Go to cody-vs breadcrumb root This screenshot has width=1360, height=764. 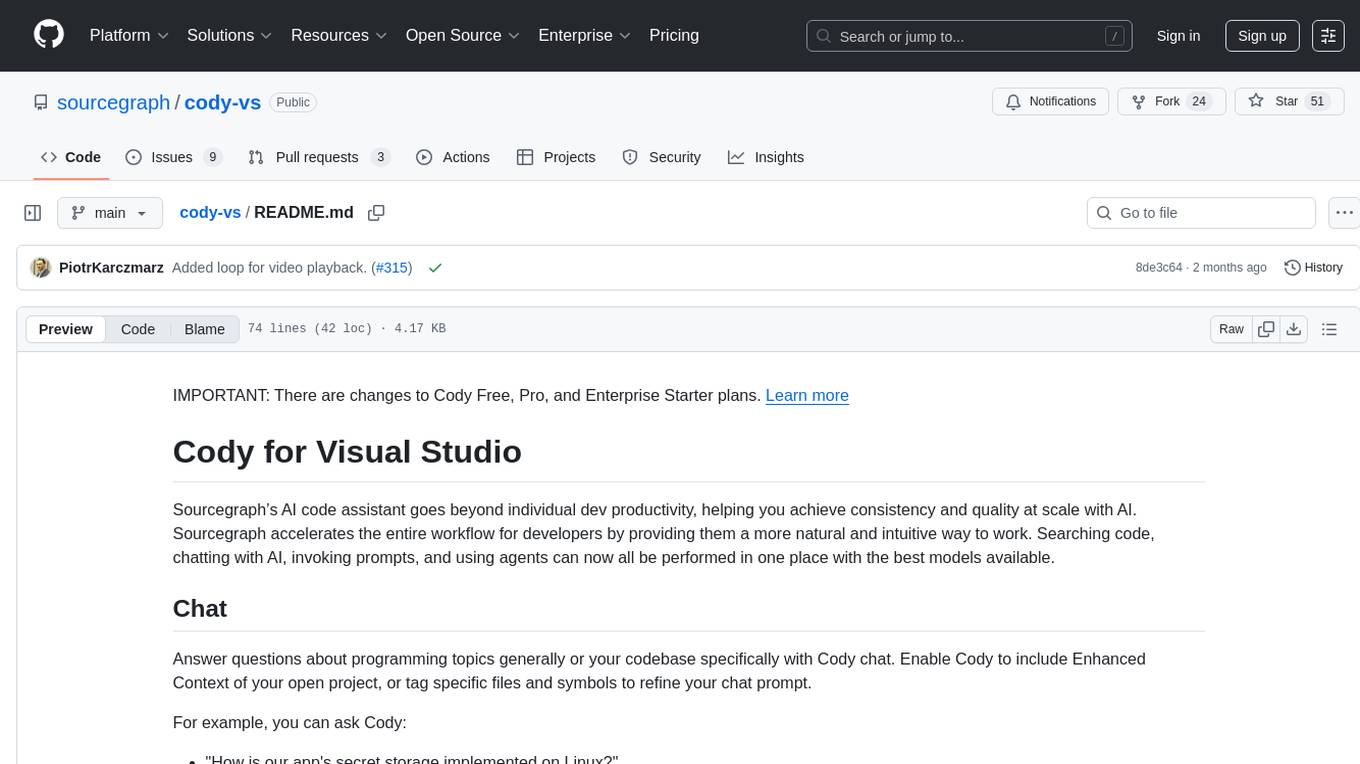210,212
